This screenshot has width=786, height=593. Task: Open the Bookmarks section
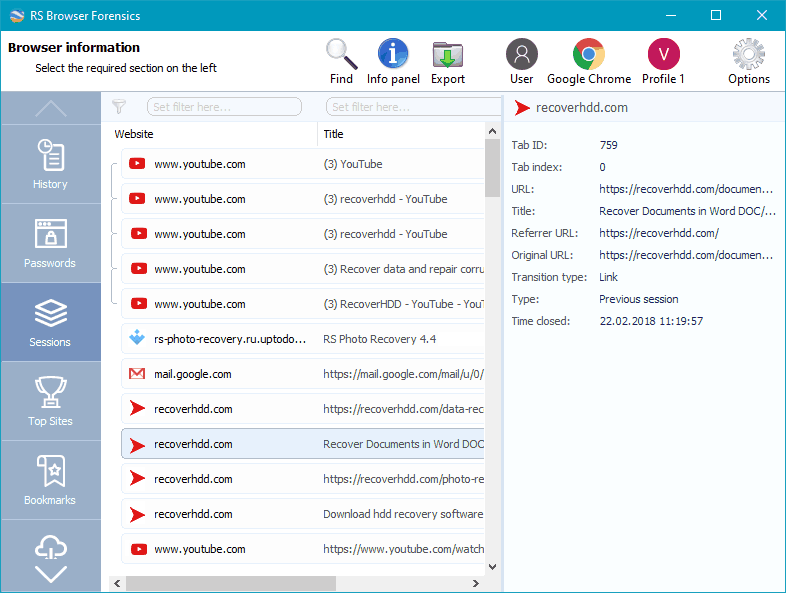[x=50, y=480]
